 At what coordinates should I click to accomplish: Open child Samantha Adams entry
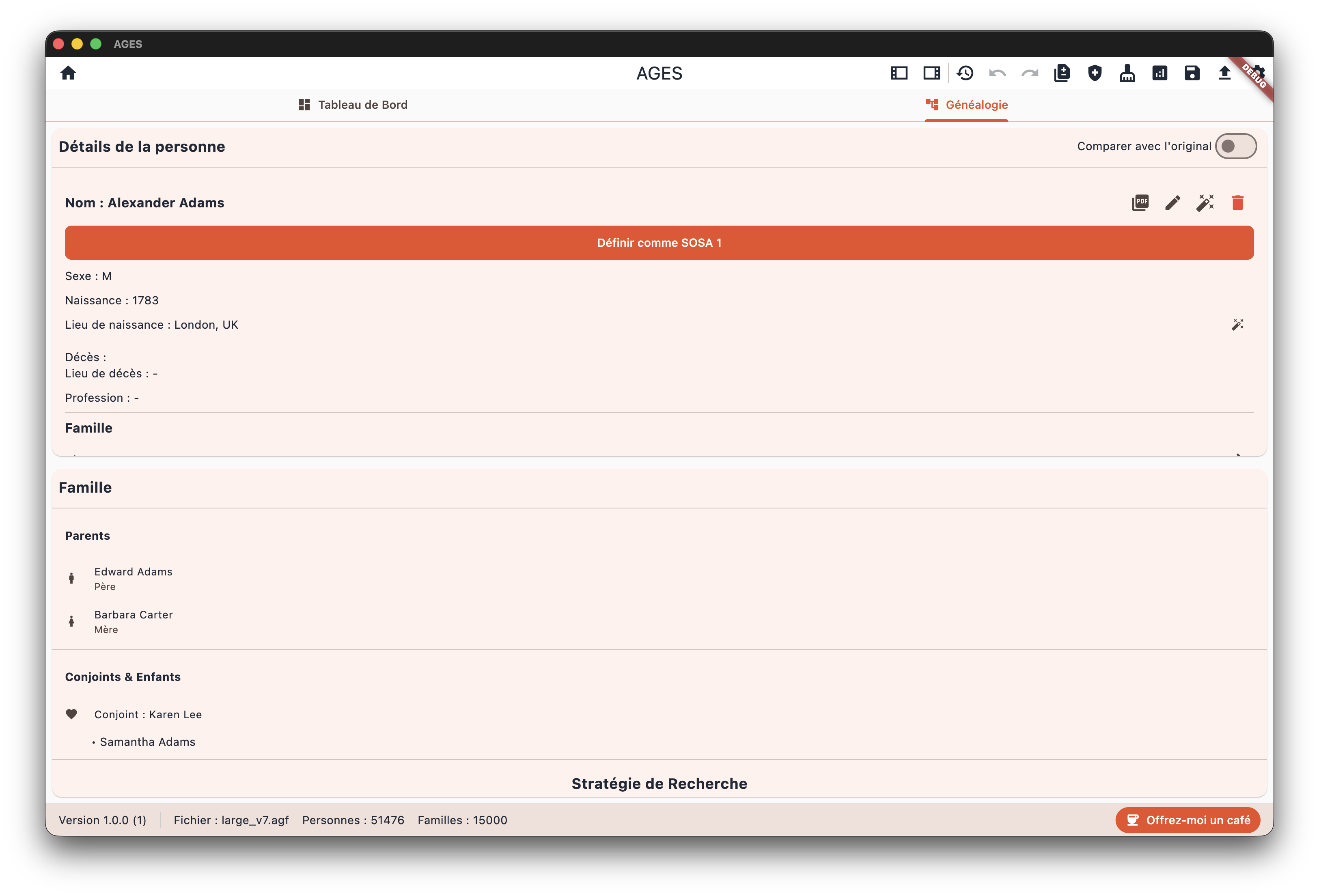[148, 742]
